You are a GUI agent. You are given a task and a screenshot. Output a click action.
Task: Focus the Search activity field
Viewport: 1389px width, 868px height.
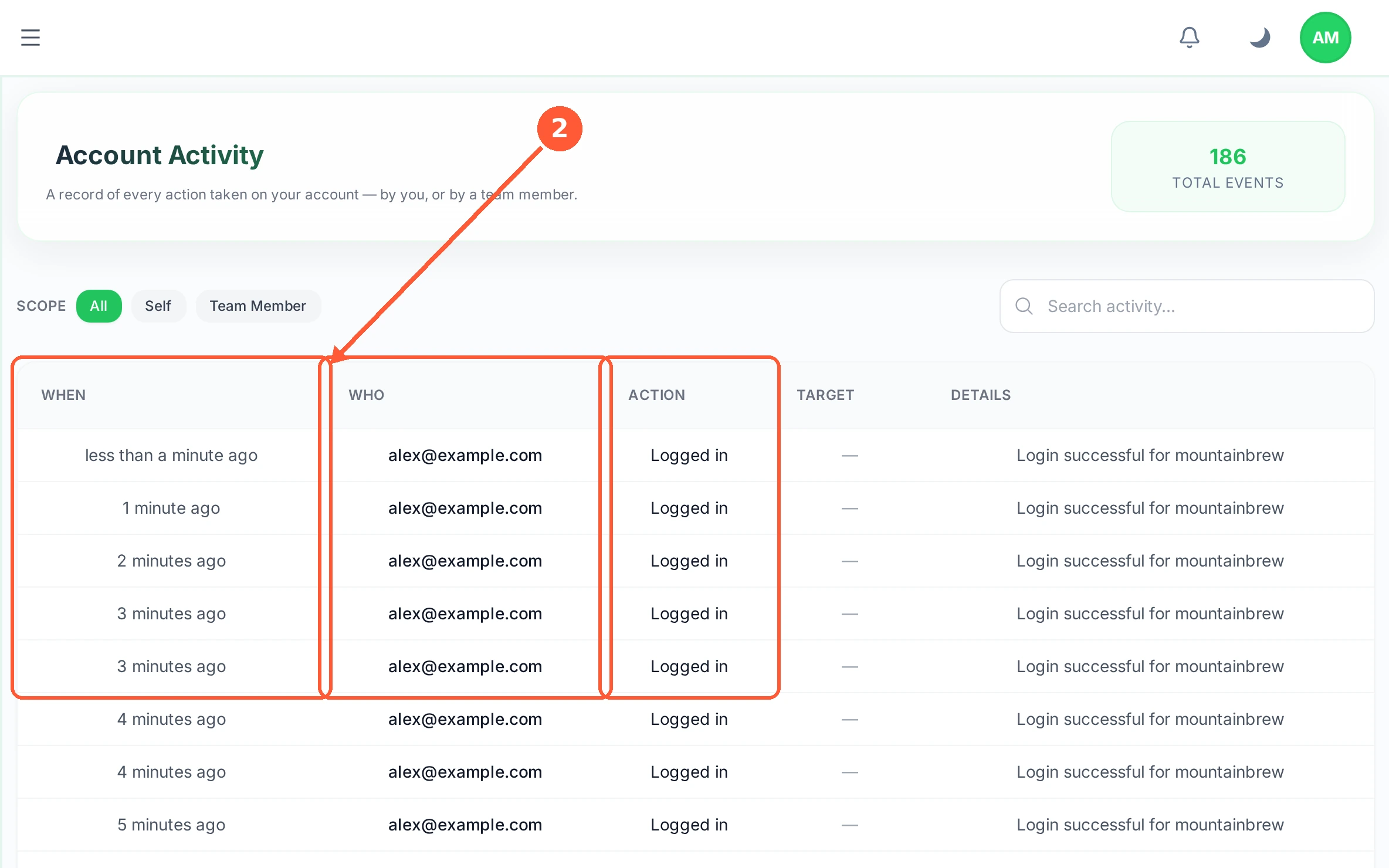click(1187, 306)
